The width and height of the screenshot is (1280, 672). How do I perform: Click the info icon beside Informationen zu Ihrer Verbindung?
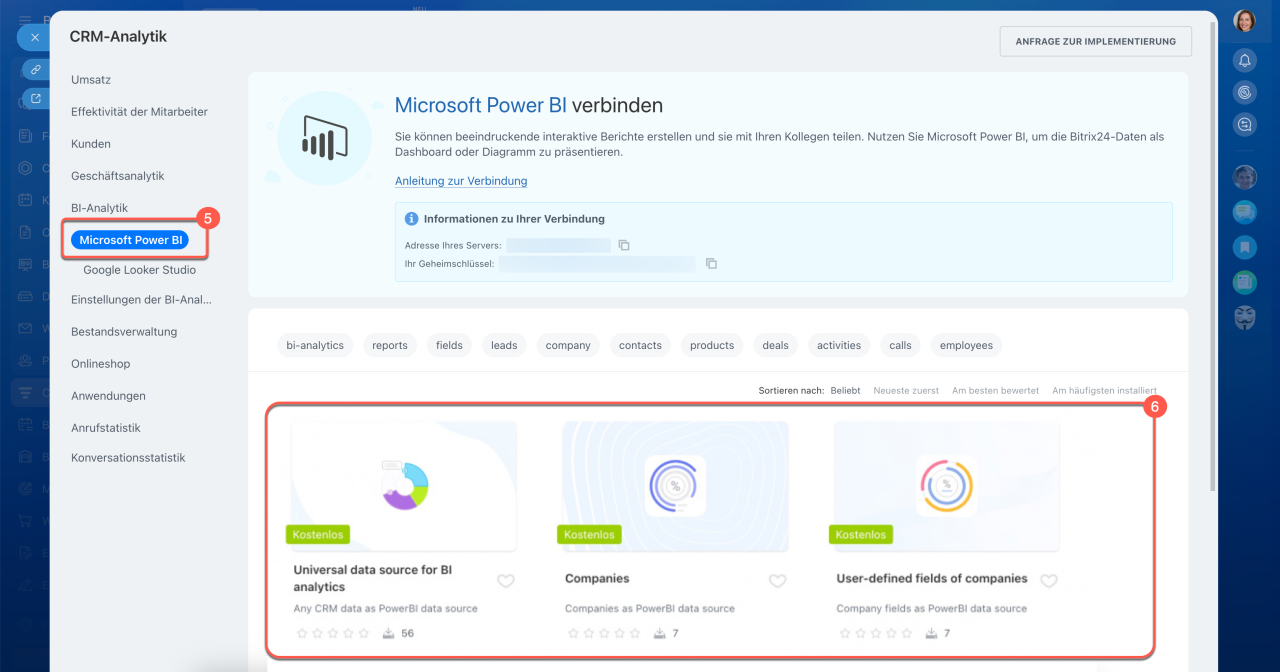coord(411,218)
